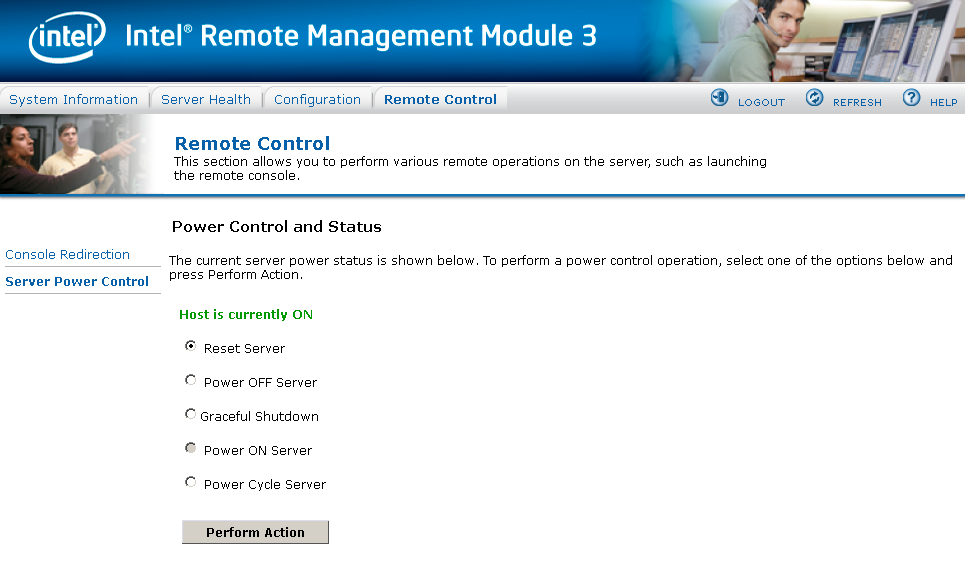Image resolution: width=965 pixels, height=582 pixels.
Task: Switch to the Server Health tab
Action: coord(206,100)
